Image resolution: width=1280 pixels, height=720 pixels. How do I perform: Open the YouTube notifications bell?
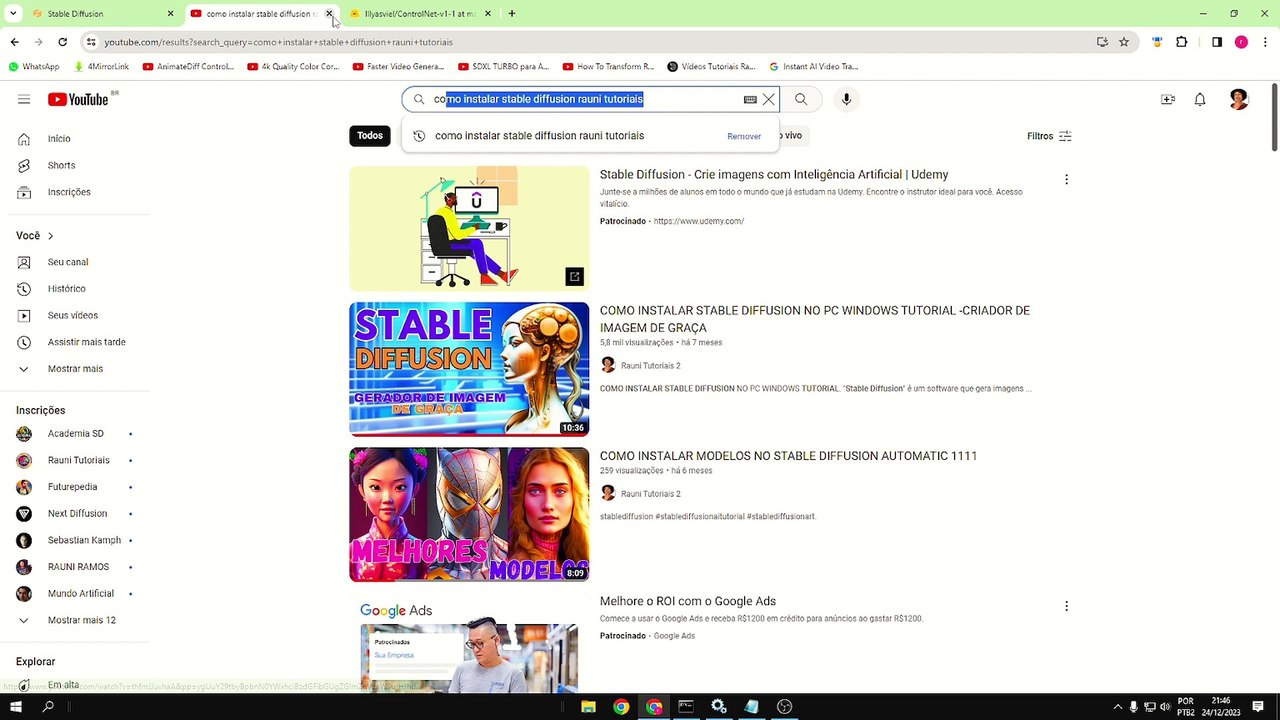coord(1200,99)
